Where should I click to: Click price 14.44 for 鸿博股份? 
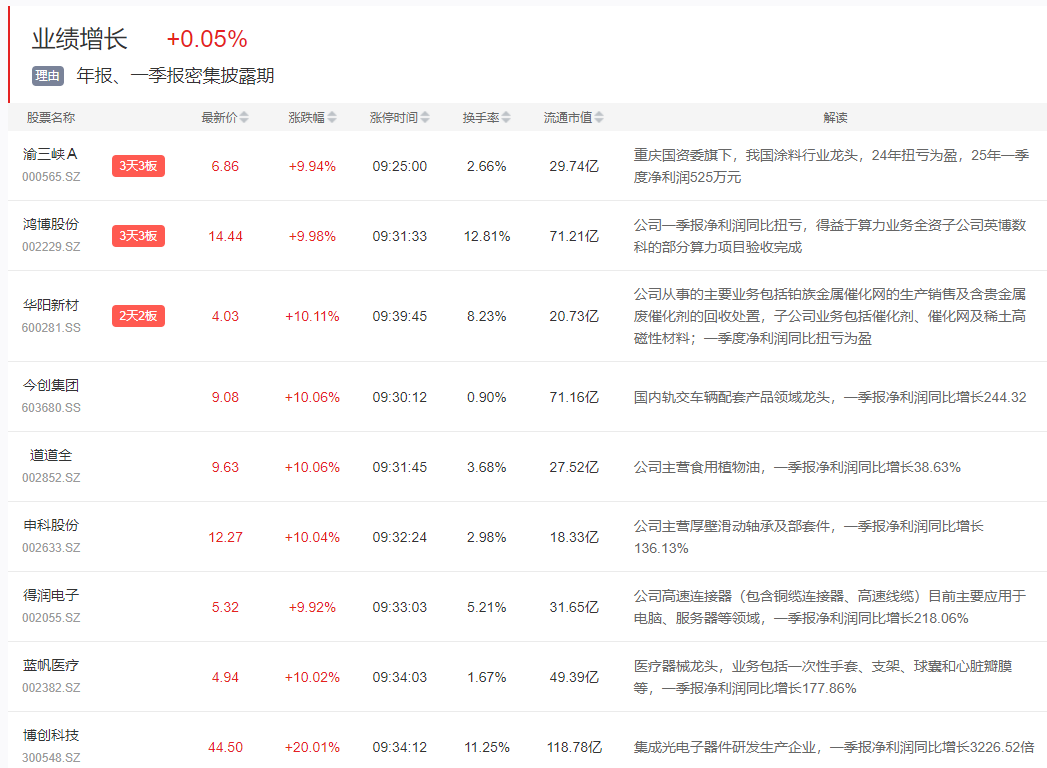[x=225, y=236]
